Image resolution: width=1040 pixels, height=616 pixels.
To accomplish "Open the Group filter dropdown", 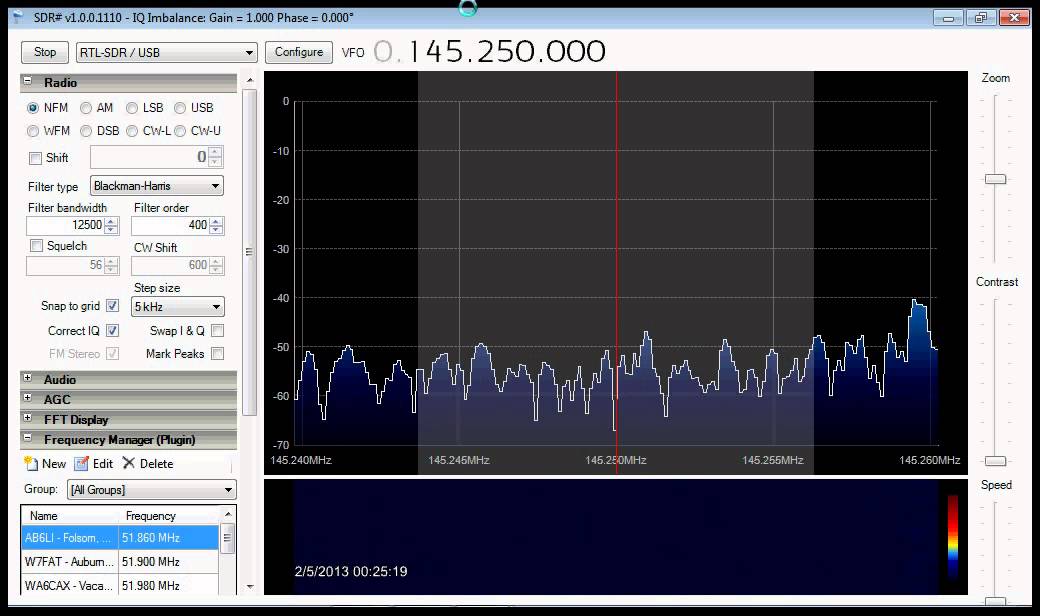I will (152, 489).
